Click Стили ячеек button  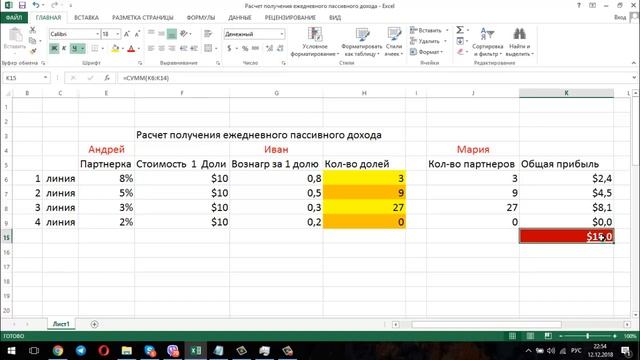[394, 42]
